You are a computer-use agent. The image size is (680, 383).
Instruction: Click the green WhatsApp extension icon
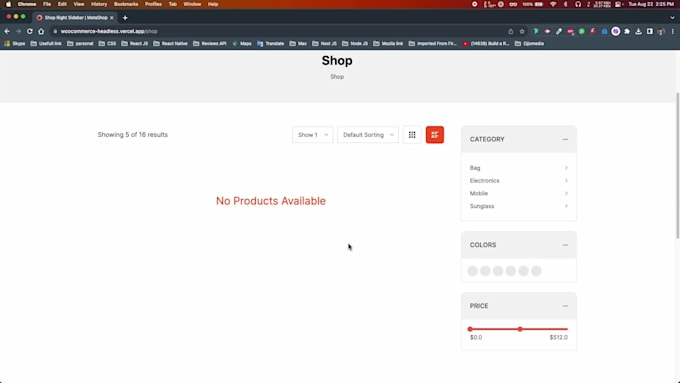point(582,31)
